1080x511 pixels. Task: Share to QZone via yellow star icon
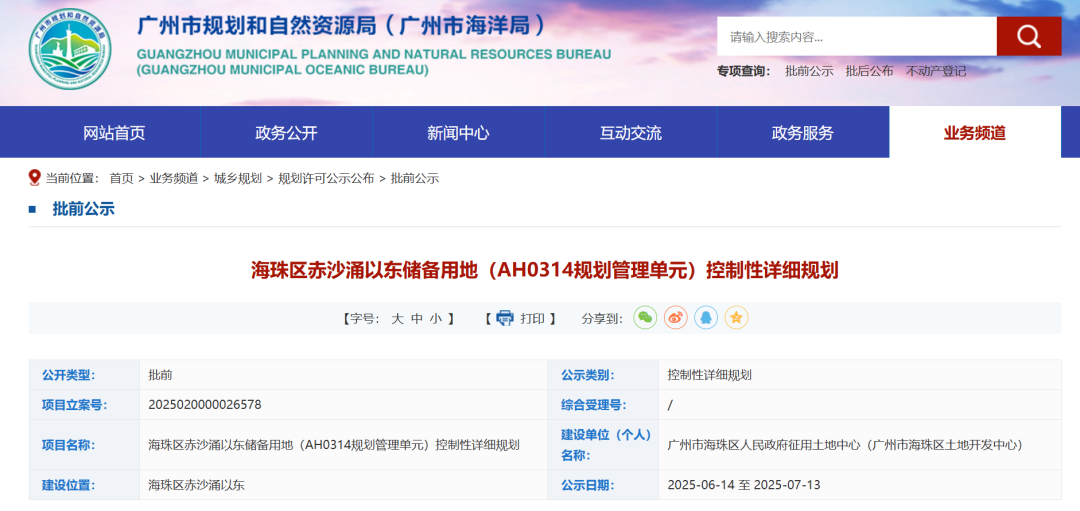736,317
